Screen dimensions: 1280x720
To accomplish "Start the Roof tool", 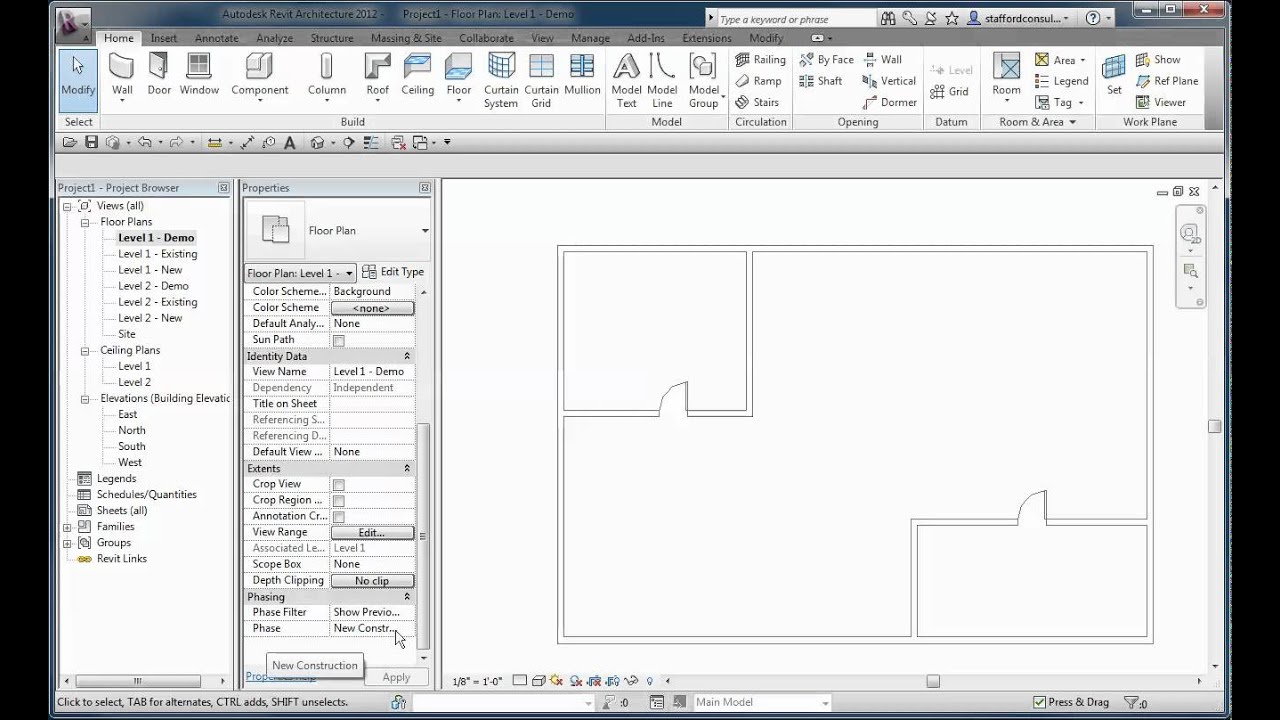I will pos(378,78).
